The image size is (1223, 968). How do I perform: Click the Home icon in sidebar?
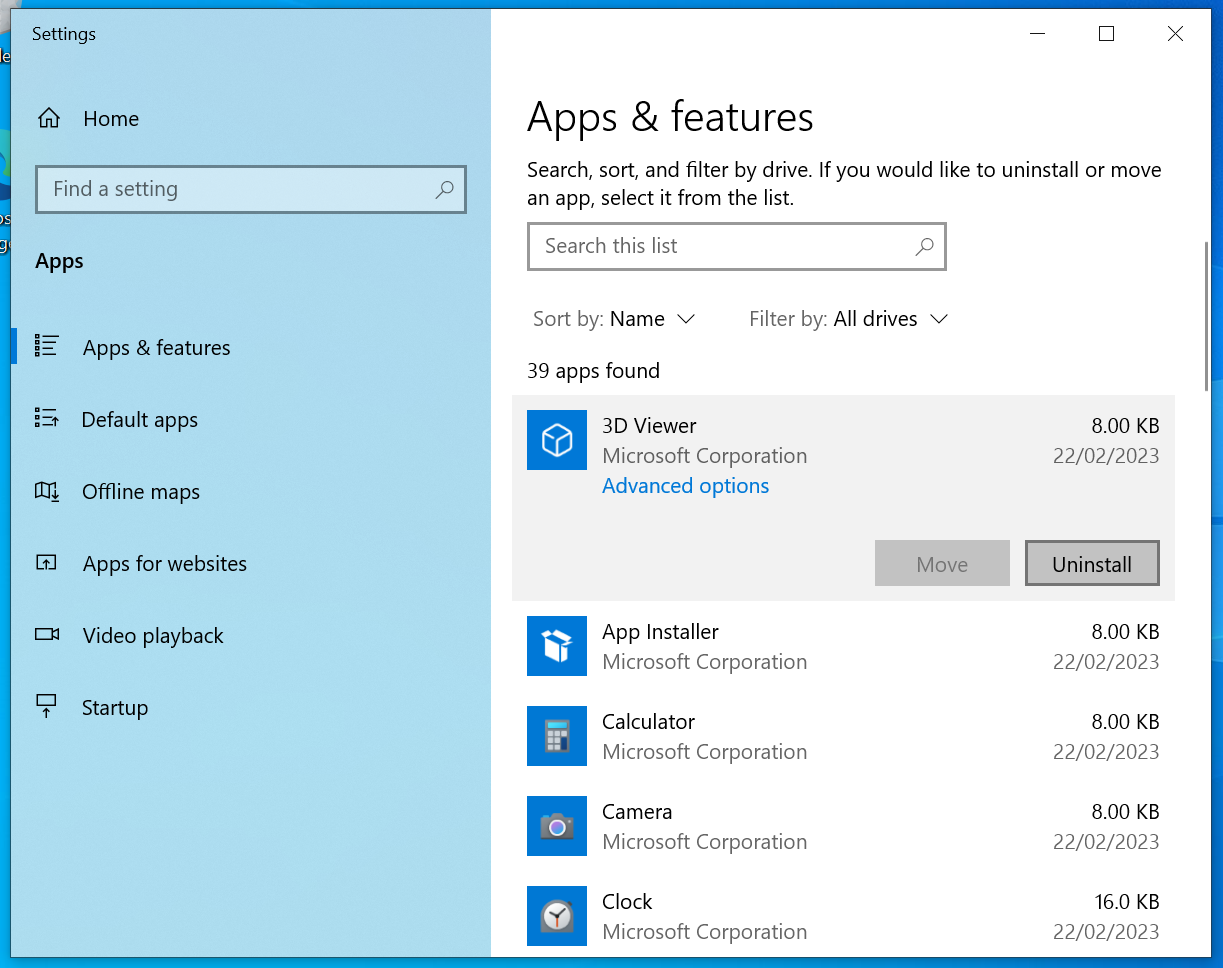(x=48, y=117)
